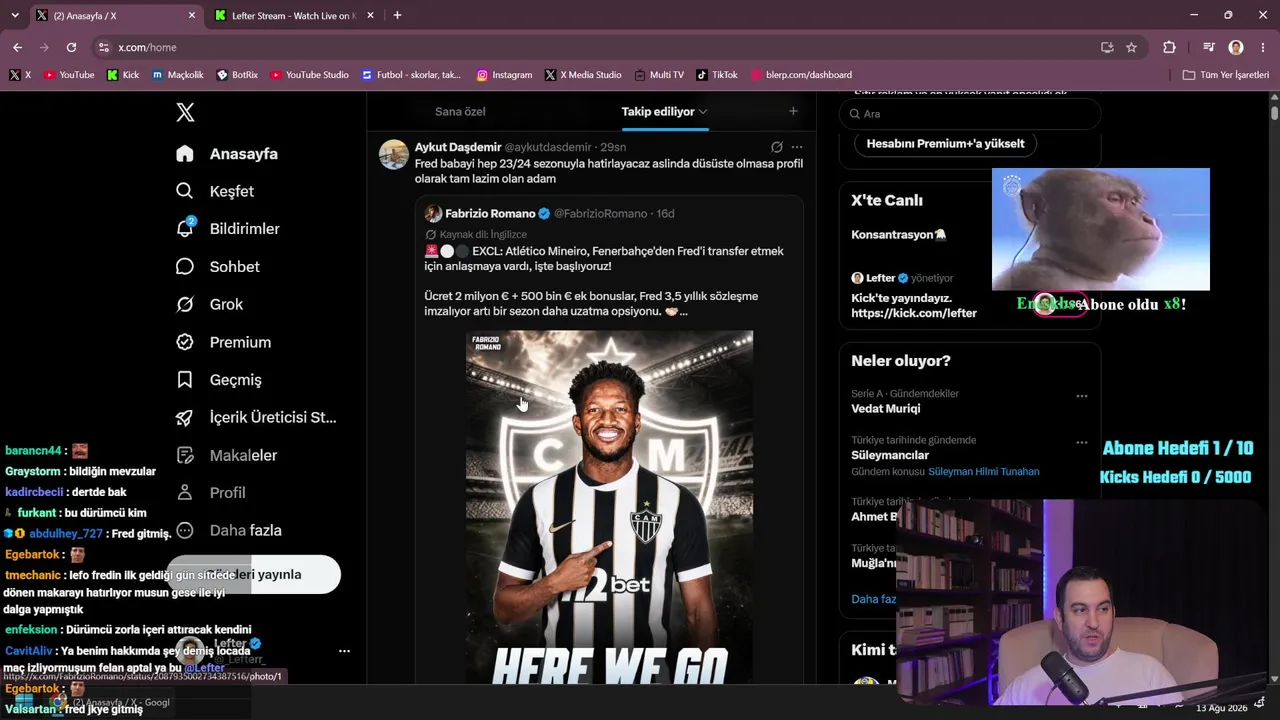1280x720 pixels.
Task: Click the Ara search field
Action: point(970,114)
